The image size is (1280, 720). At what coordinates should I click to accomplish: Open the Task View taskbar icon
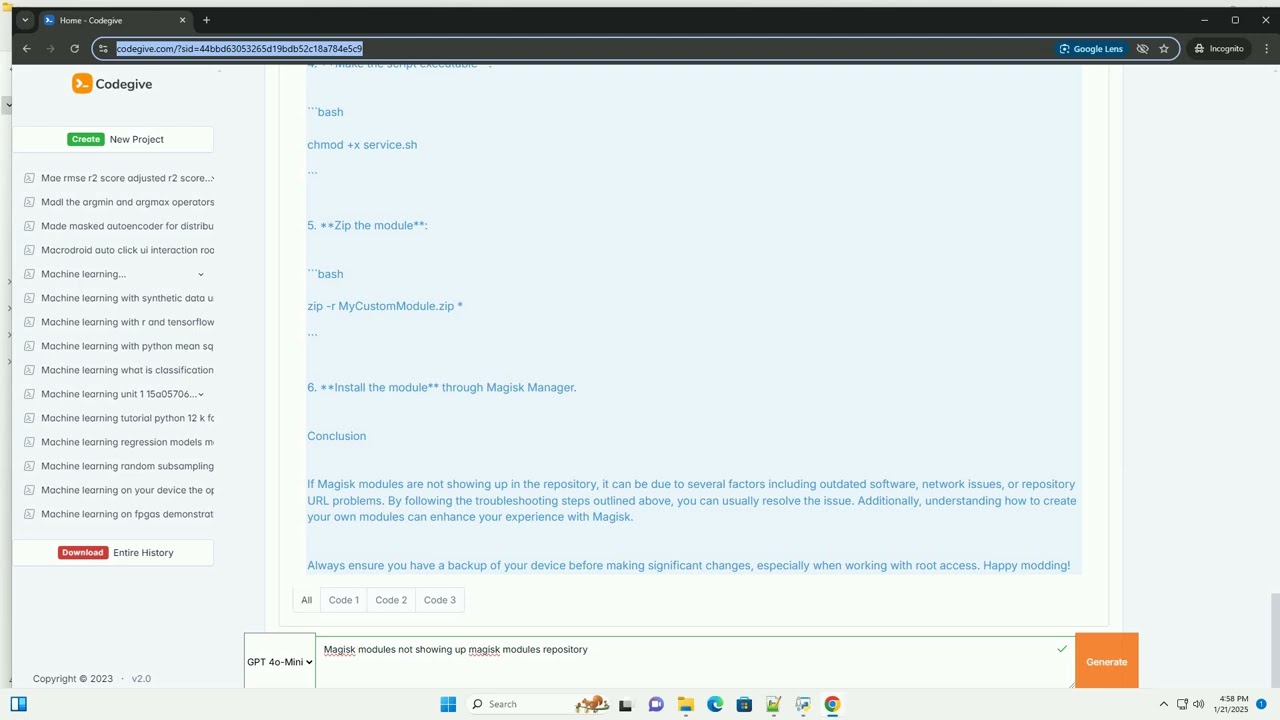pyautogui.click(x=626, y=704)
